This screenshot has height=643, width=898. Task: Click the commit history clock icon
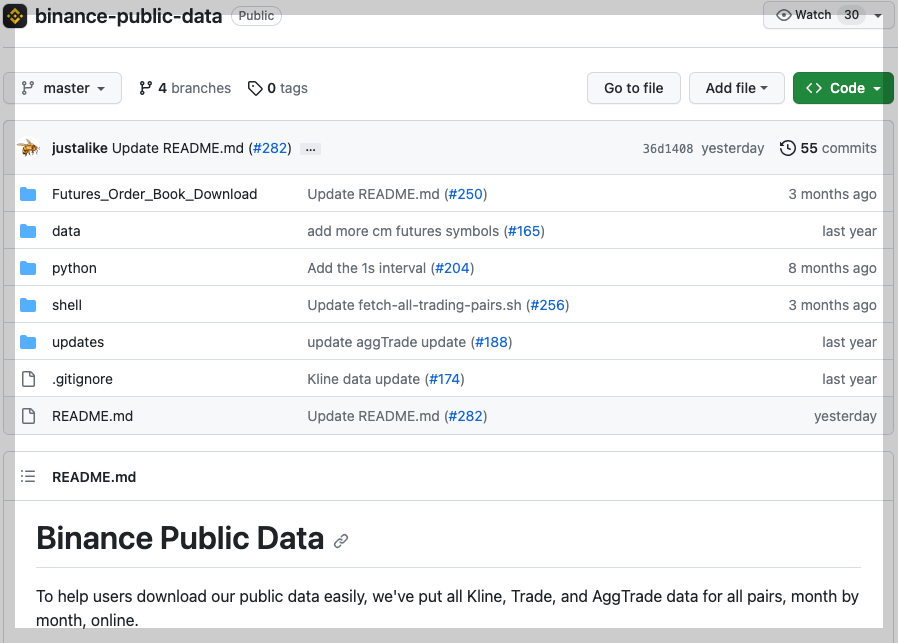coord(787,148)
